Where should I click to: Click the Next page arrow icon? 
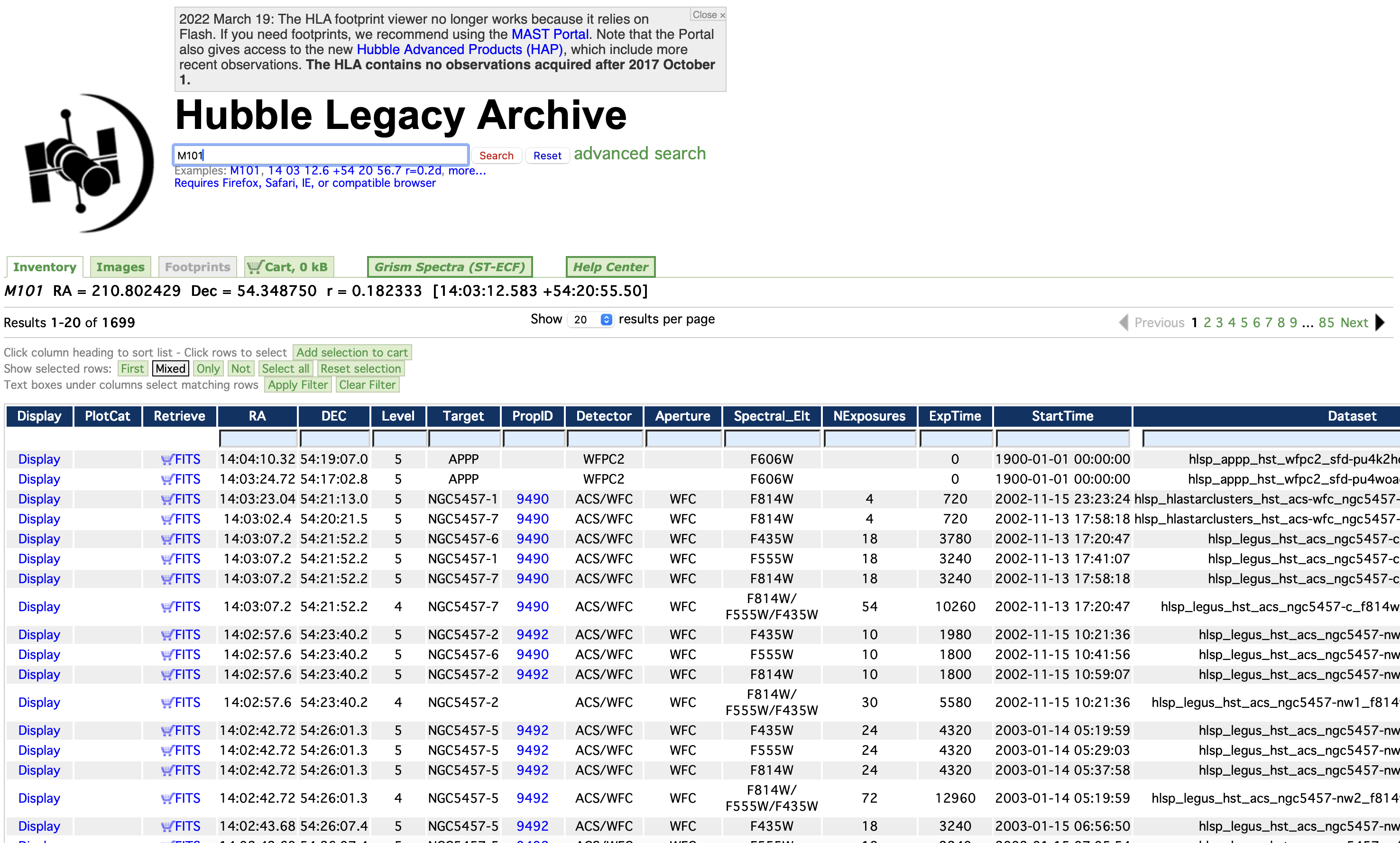[x=1380, y=323]
